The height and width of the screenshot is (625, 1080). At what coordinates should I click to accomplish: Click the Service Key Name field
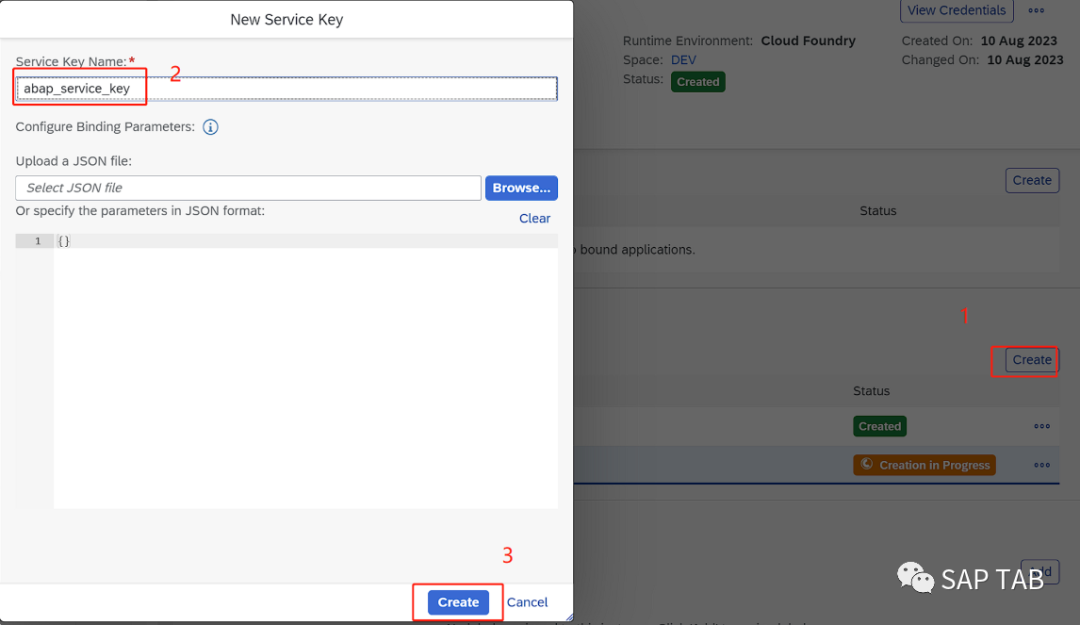coord(287,88)
